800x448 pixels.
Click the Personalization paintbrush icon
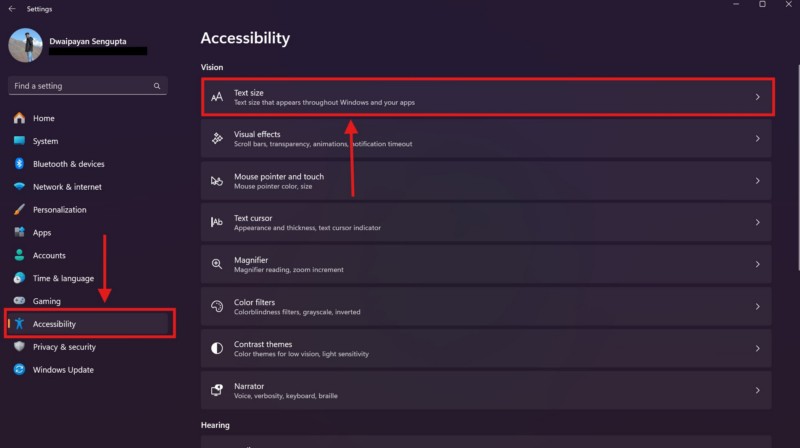19,210
